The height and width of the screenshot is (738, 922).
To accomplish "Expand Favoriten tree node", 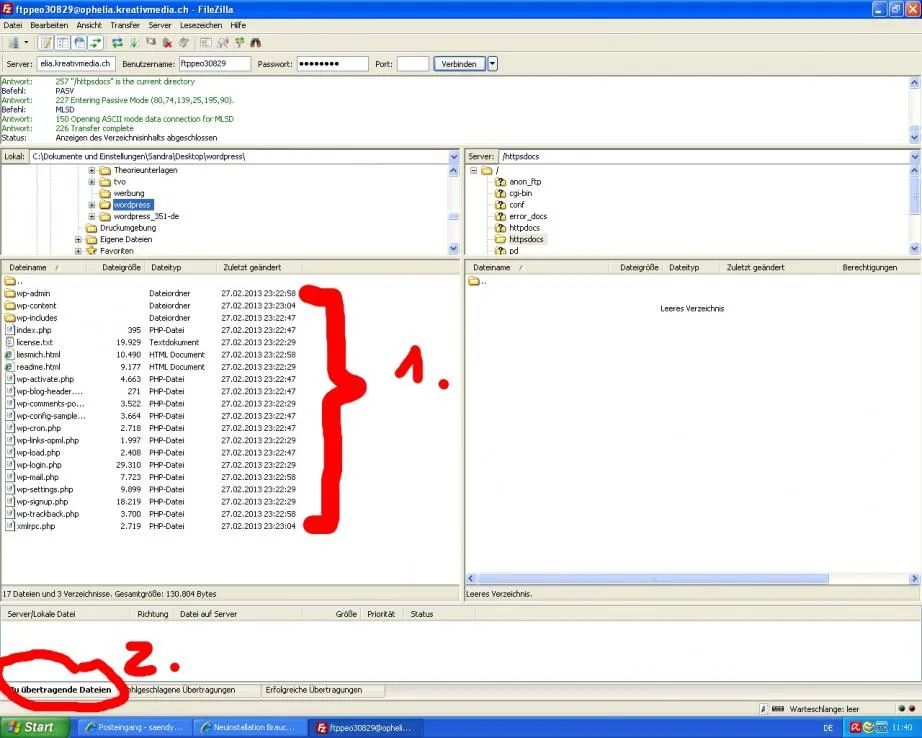I will [x=78, y=251].
